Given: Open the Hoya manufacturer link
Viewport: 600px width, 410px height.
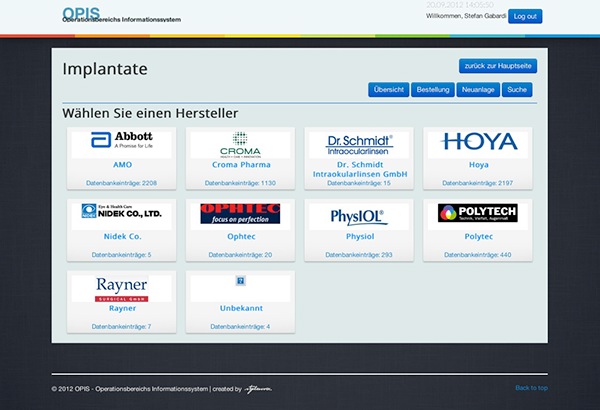Looking at the screenshot, I should pos(479,165).
